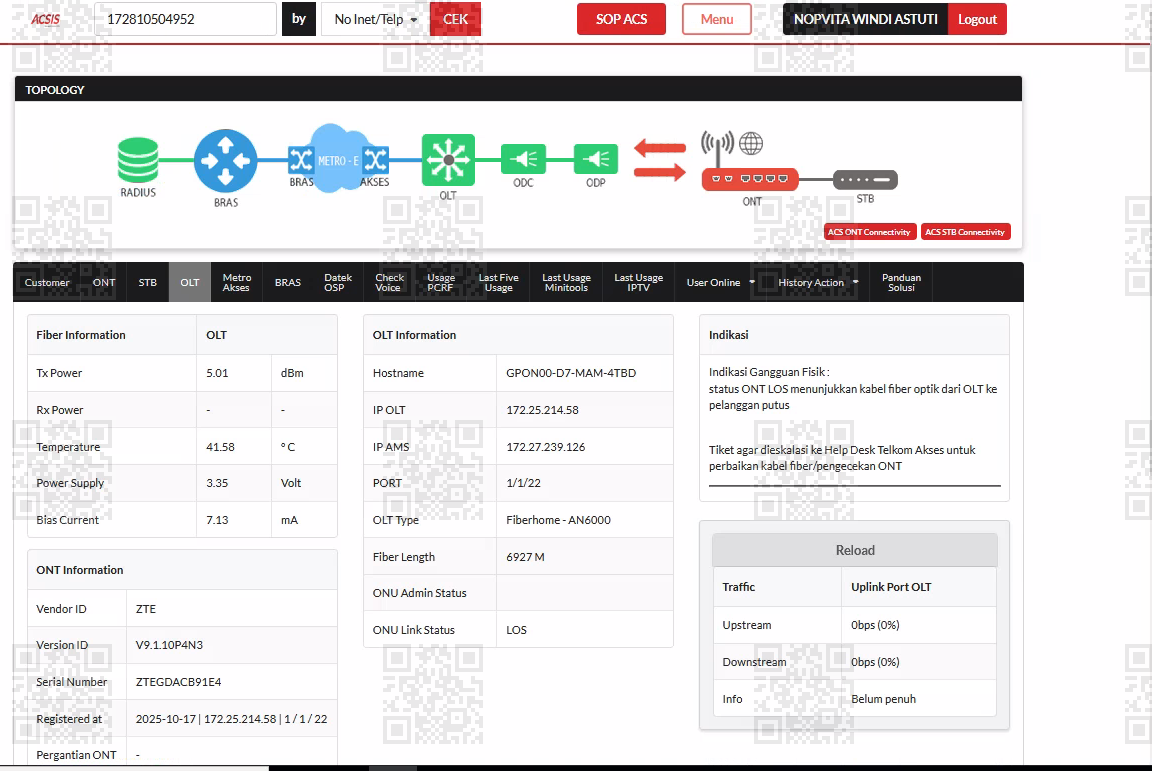Log out with the Logout button
The width and height of the screenshot is (1152, 771).
click(x=977, y=19)
